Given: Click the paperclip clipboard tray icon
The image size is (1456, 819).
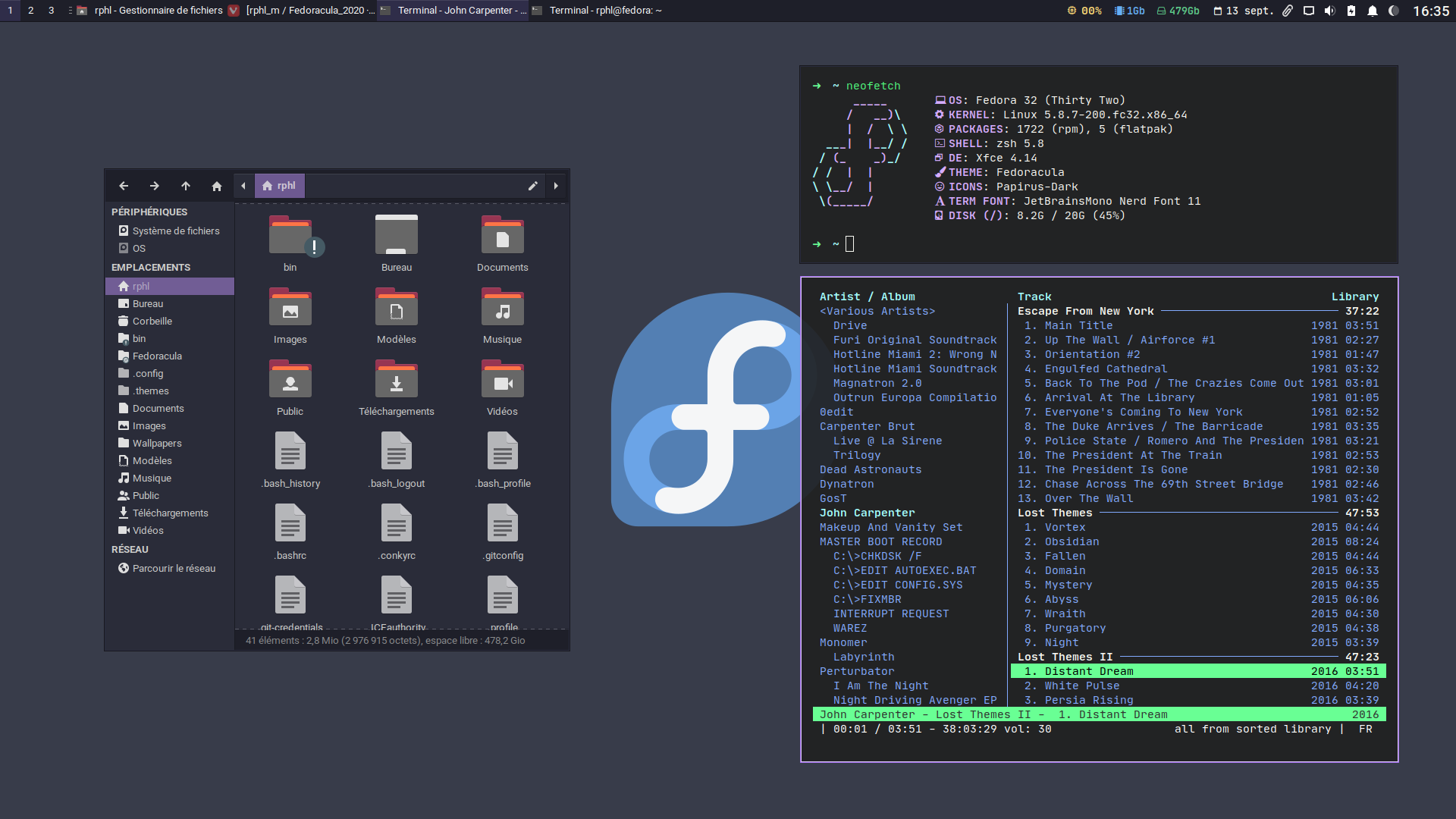Looking at the screenshot, I should pyautogui.click(x=1288, y=11).
